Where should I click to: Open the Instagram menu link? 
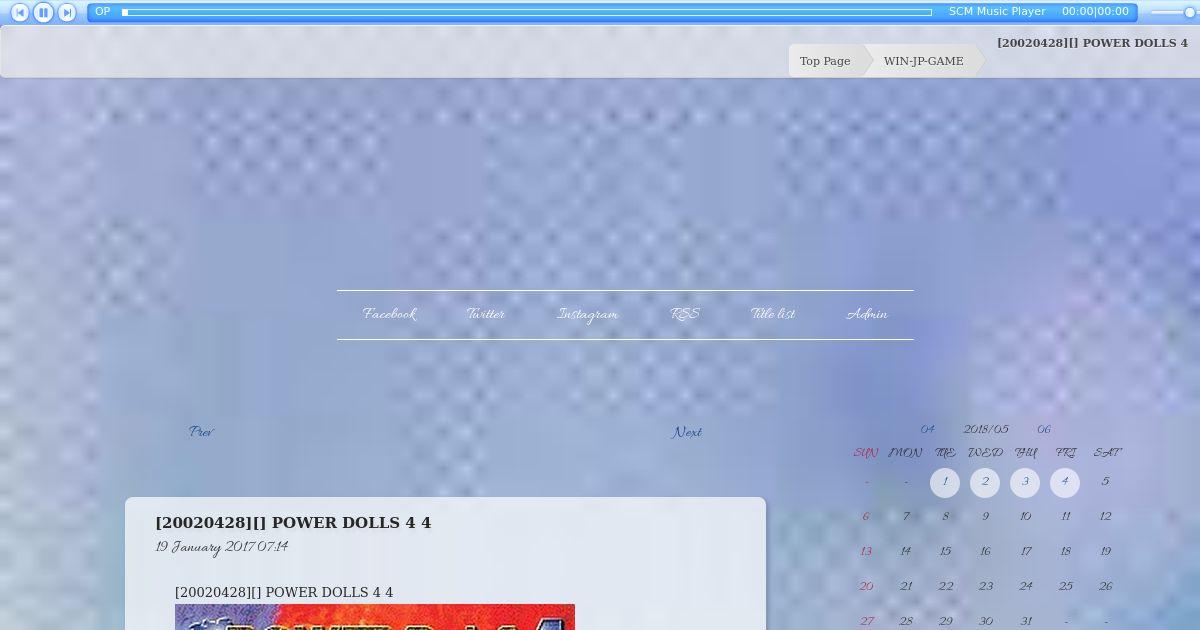pyautogui.click(x=587, y=315)
